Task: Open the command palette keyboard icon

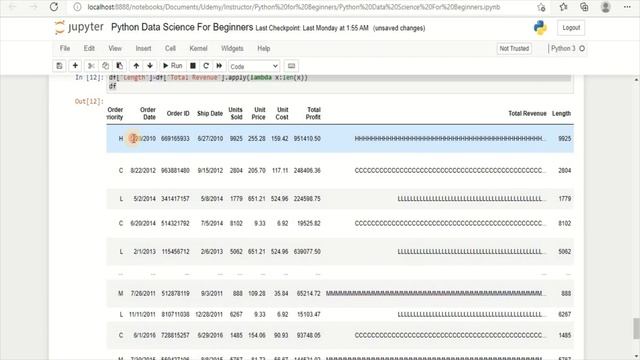Action: tap(291, 66)
